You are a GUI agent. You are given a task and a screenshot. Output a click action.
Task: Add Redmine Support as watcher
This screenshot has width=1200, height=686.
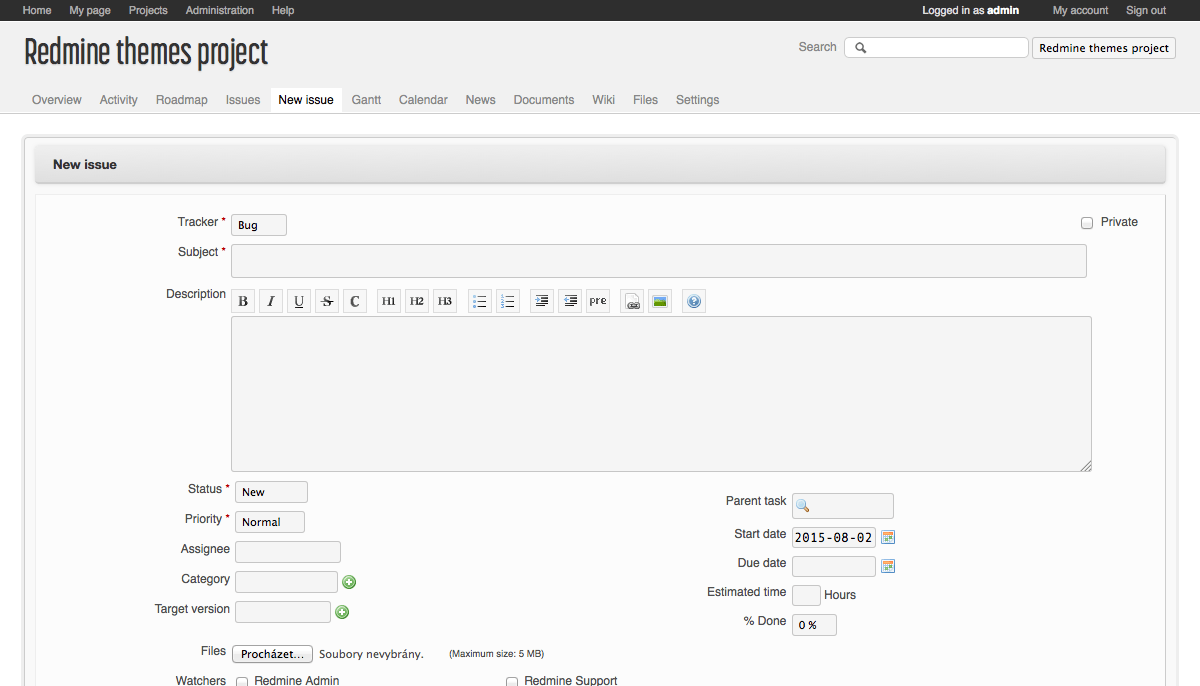pyautogui.click(x=512, y=681)
